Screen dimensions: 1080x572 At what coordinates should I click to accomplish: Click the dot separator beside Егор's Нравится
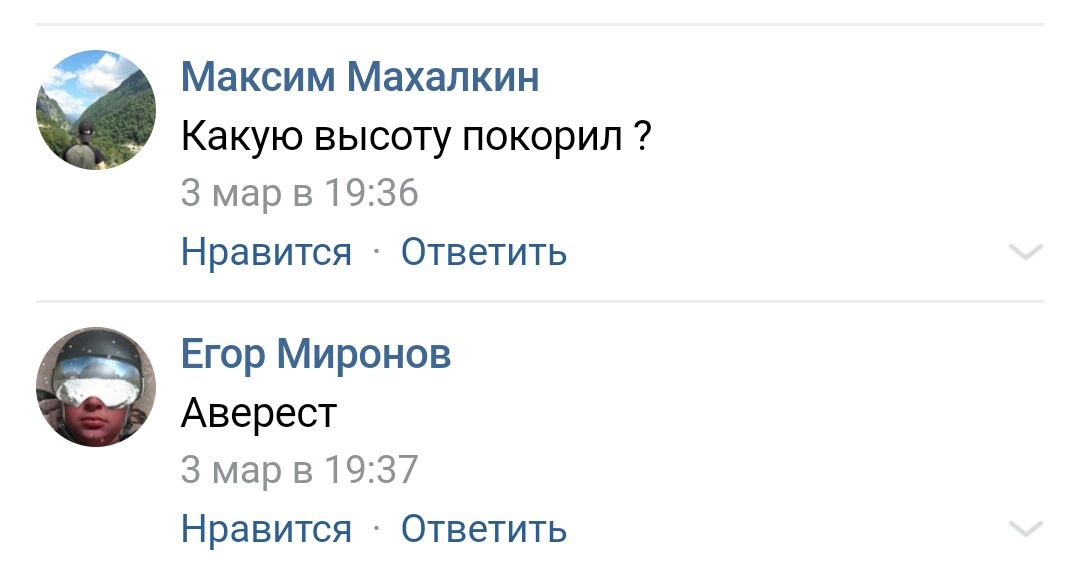click(x=376, y=529)
